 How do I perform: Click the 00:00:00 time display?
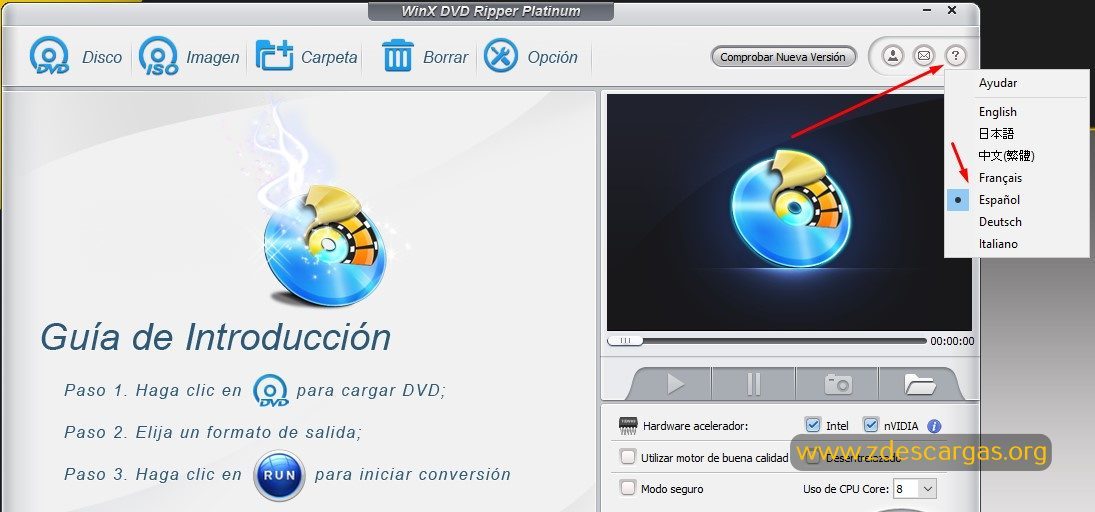click(952, 342)
